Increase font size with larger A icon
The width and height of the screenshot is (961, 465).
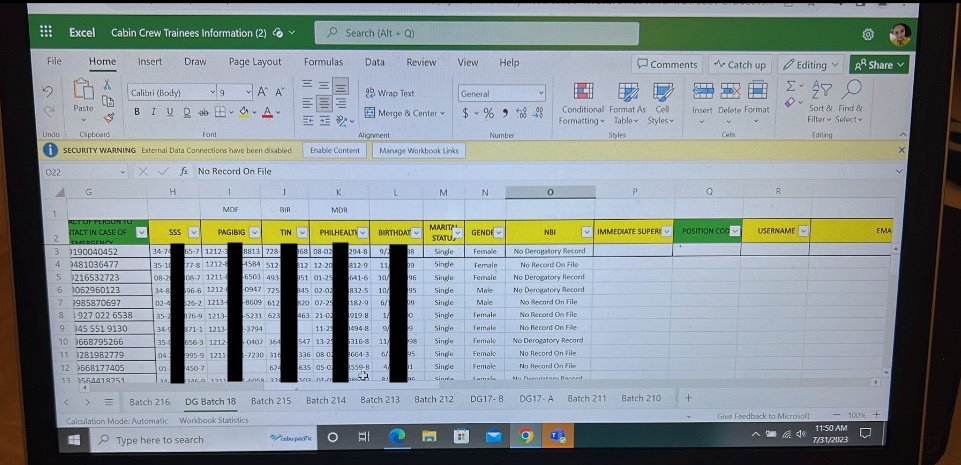click(262, 93)
